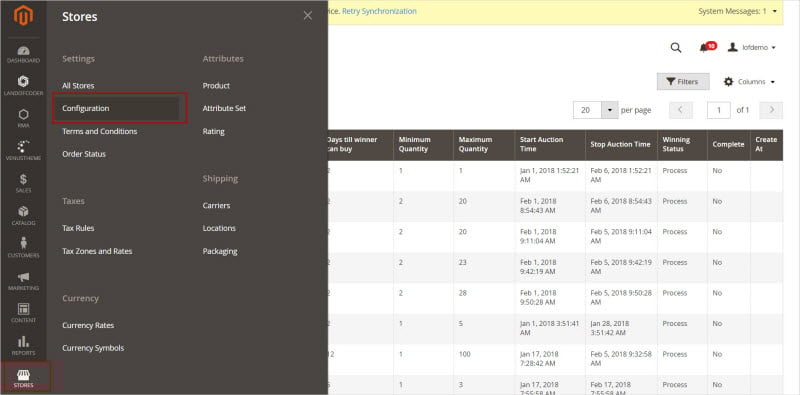Open Locations shipping menu item
The image size is (800, 395).
pyautogui.click(x=219, y=228)
